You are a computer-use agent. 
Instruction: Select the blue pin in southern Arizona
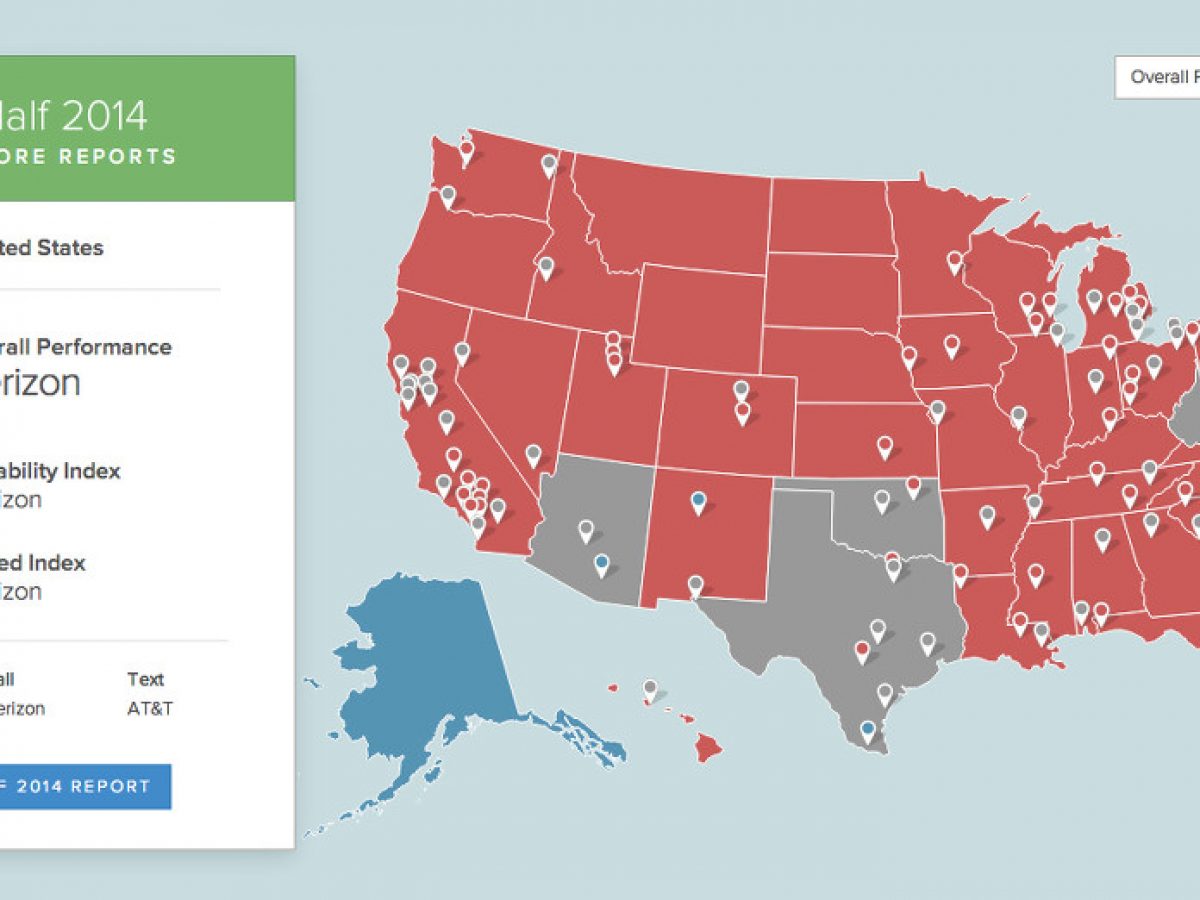pos(600,564)
